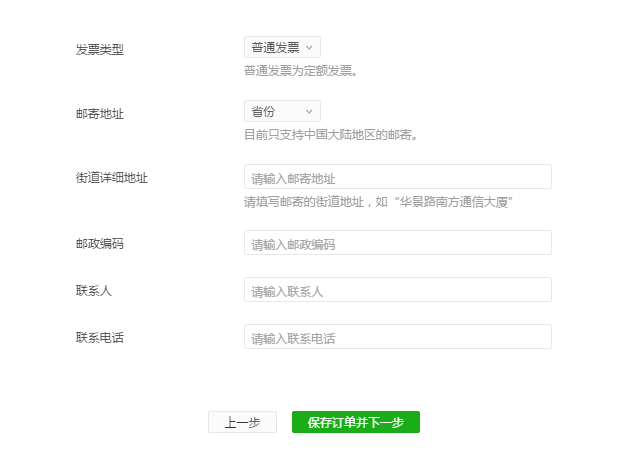Click the green 保存订单并下一步 button

(x=356, y=422)
